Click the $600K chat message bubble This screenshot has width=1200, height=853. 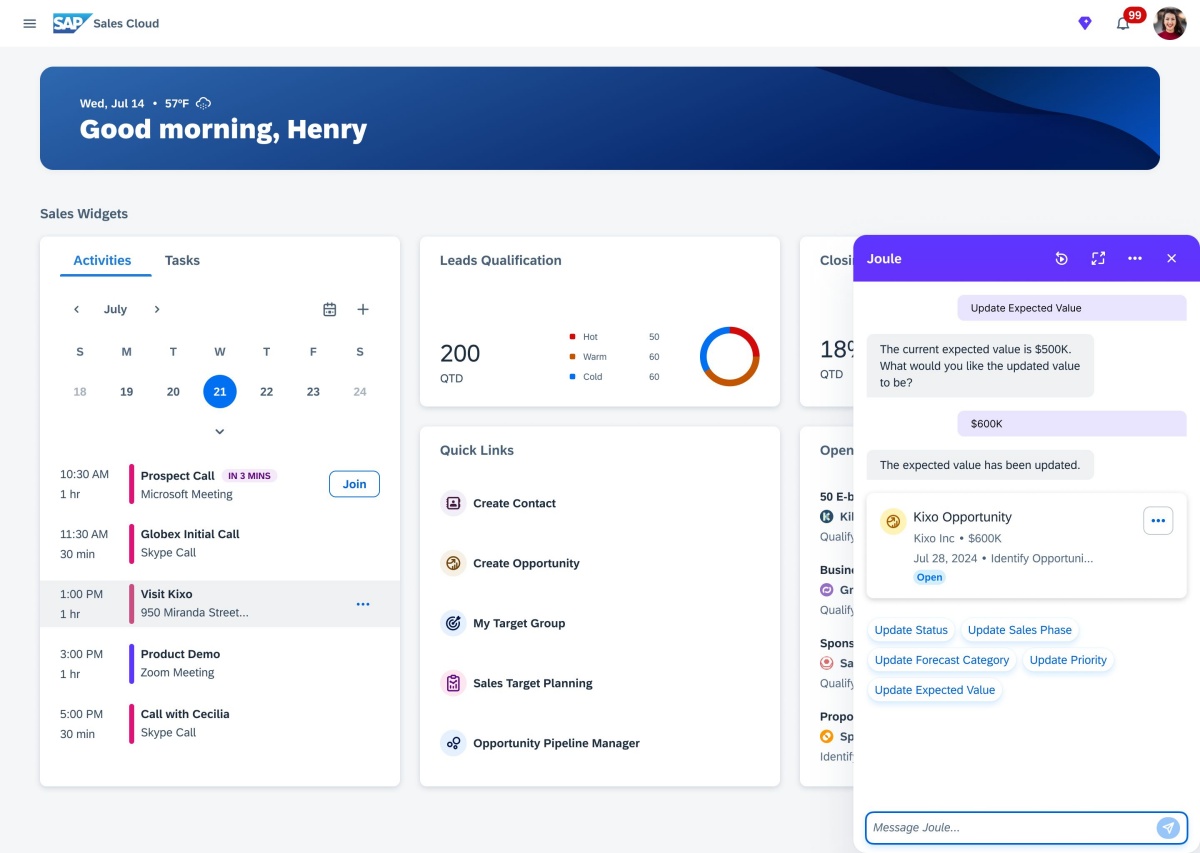(x=1071, y=424)
